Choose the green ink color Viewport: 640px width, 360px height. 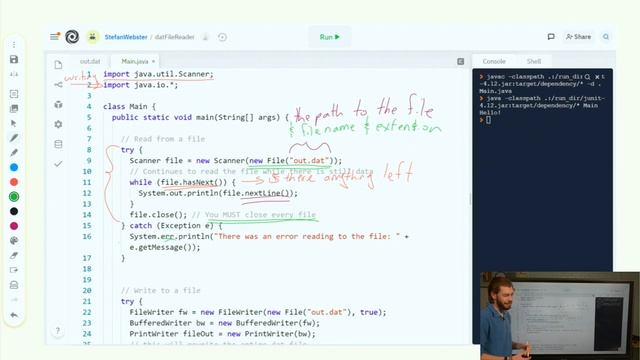14,197
